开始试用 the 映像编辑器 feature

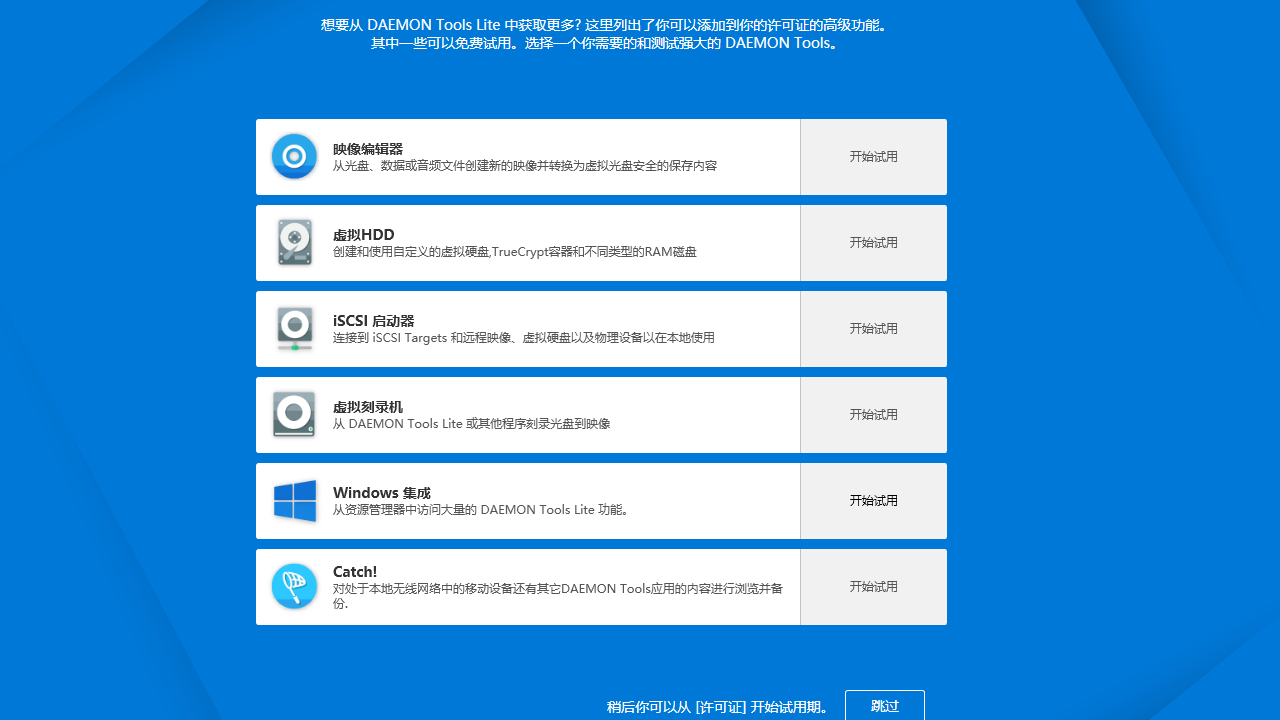coord(872,156)
